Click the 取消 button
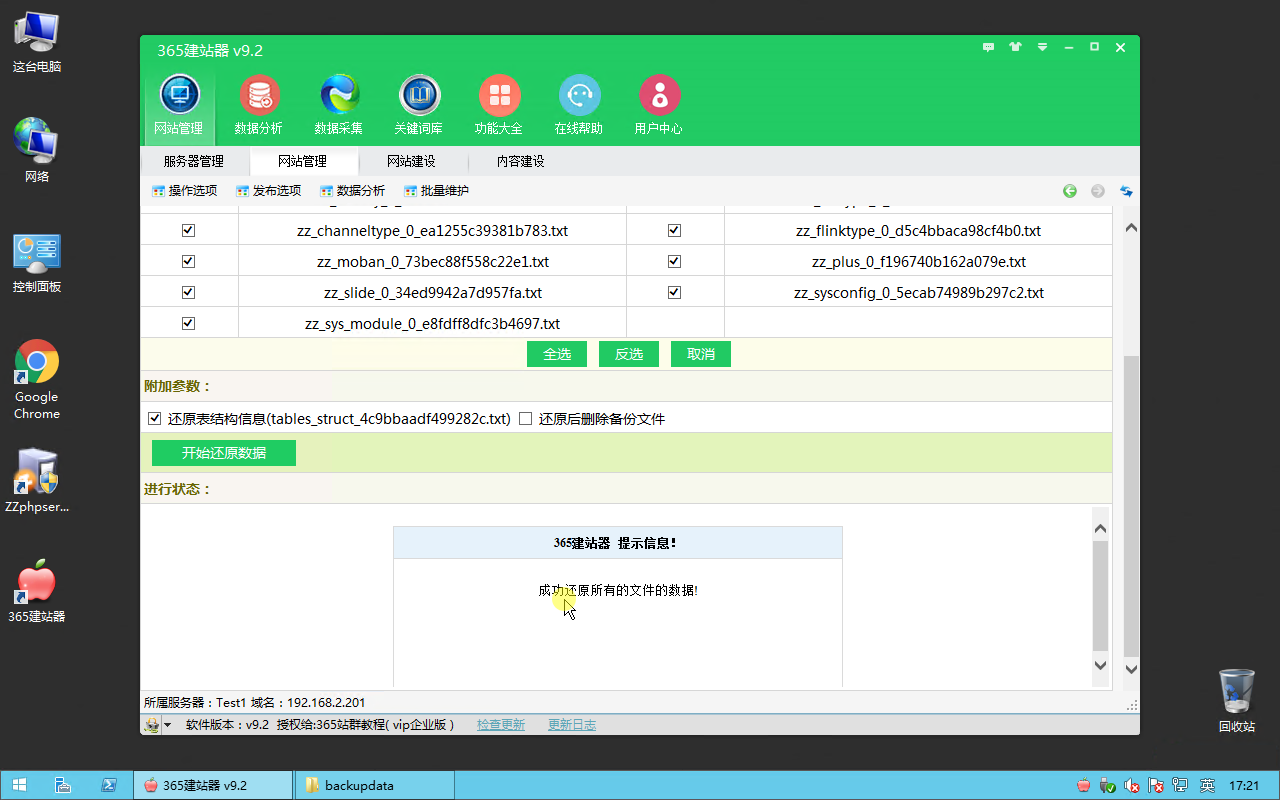The height and width of the screenshot is (800, 1280). click(x=701, y=354)
